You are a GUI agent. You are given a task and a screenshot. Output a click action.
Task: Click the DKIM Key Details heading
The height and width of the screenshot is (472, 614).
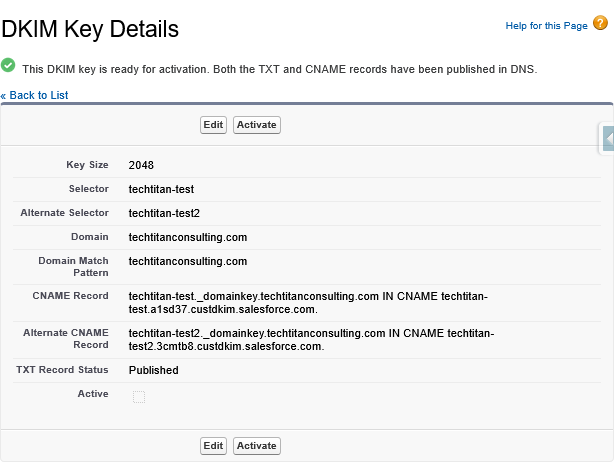pyautogui.click(x=90, y=29)
